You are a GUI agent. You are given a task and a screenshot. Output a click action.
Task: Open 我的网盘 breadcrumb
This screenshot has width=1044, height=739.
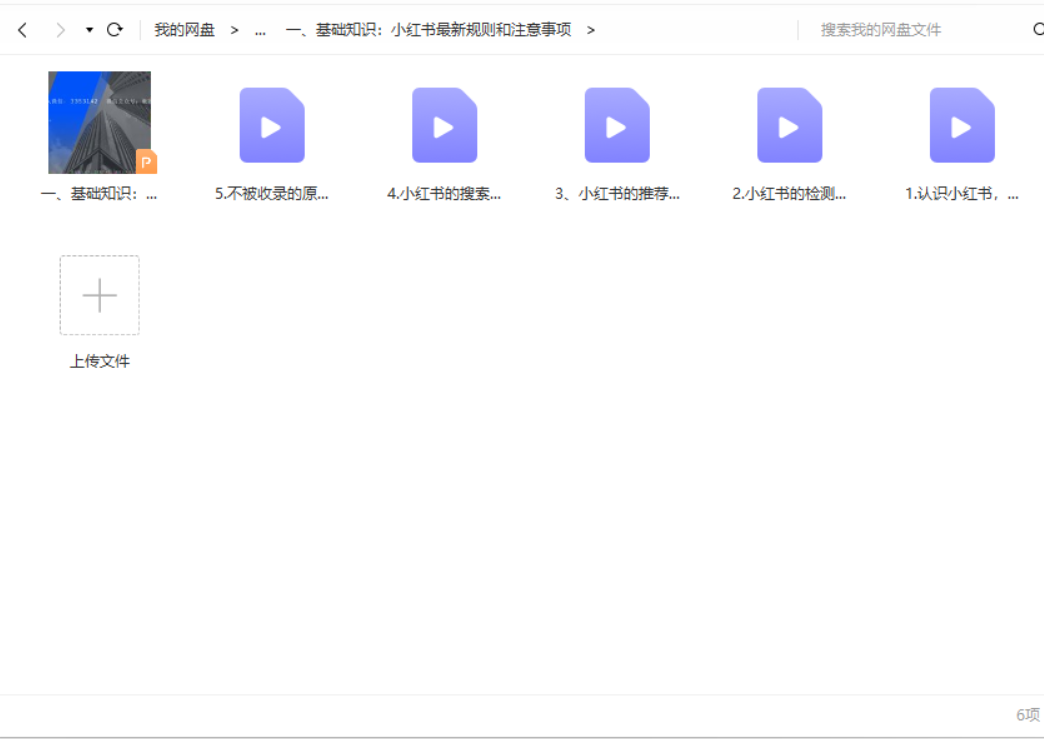tap(184, 30)
